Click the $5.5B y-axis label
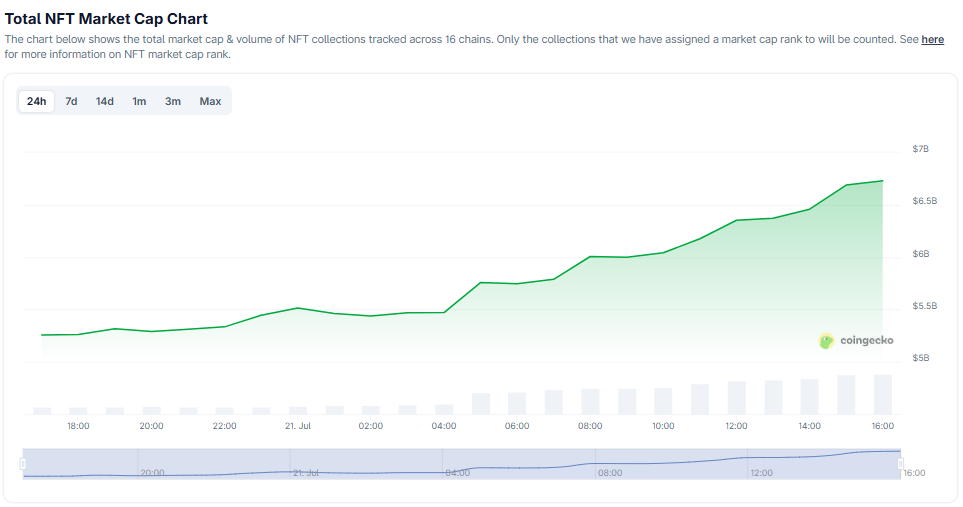963x507 pixels. (924, 306)
